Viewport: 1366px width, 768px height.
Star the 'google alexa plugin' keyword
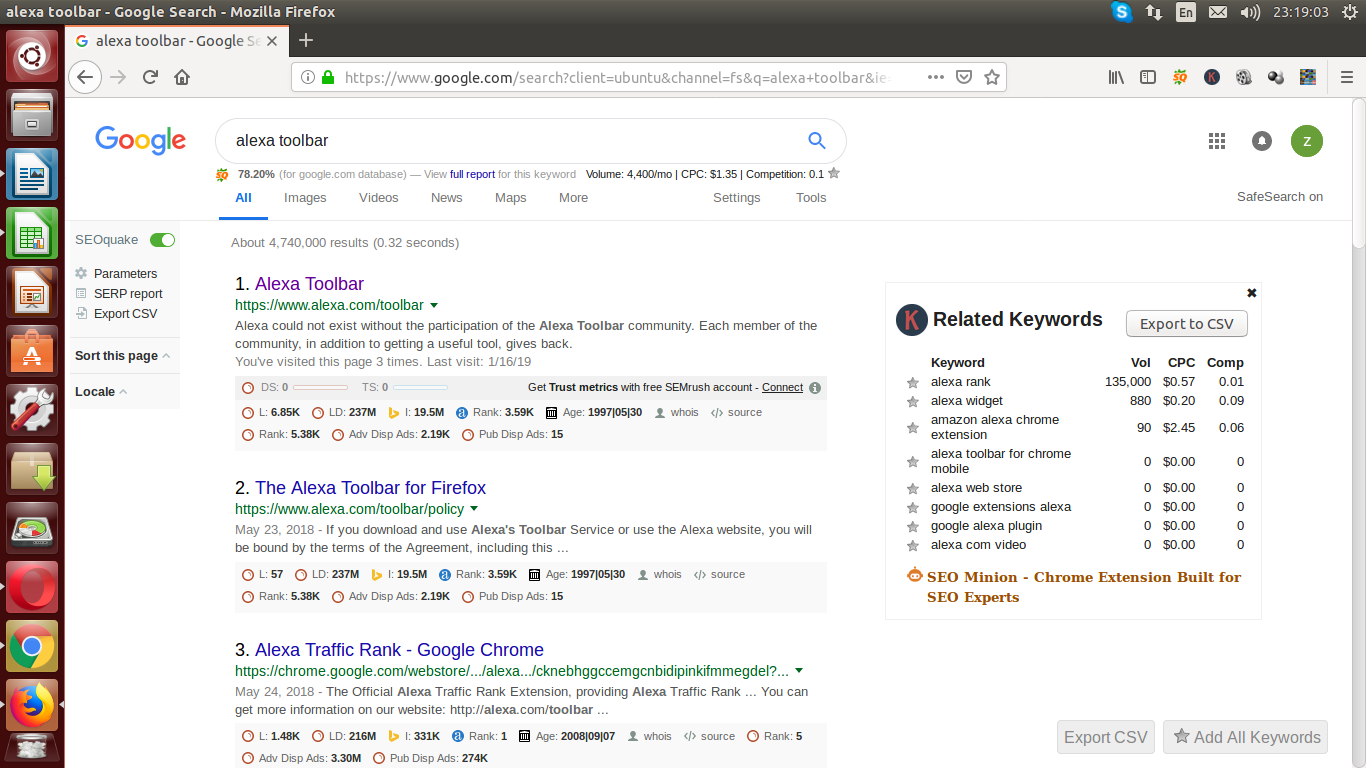pyautogui.click(x=912, y=527)
